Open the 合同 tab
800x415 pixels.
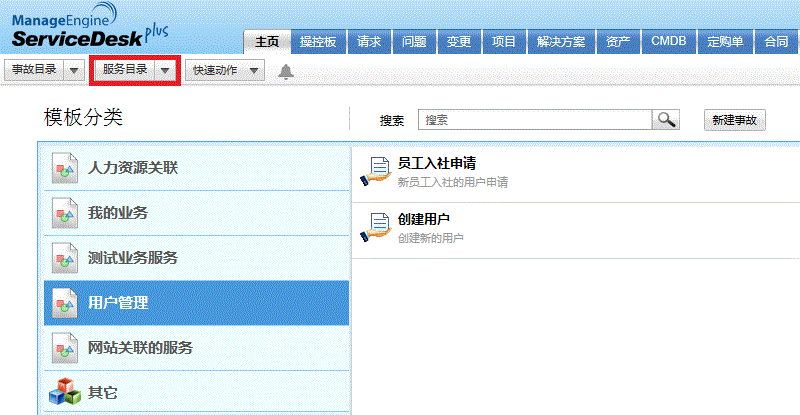point(776,42)
